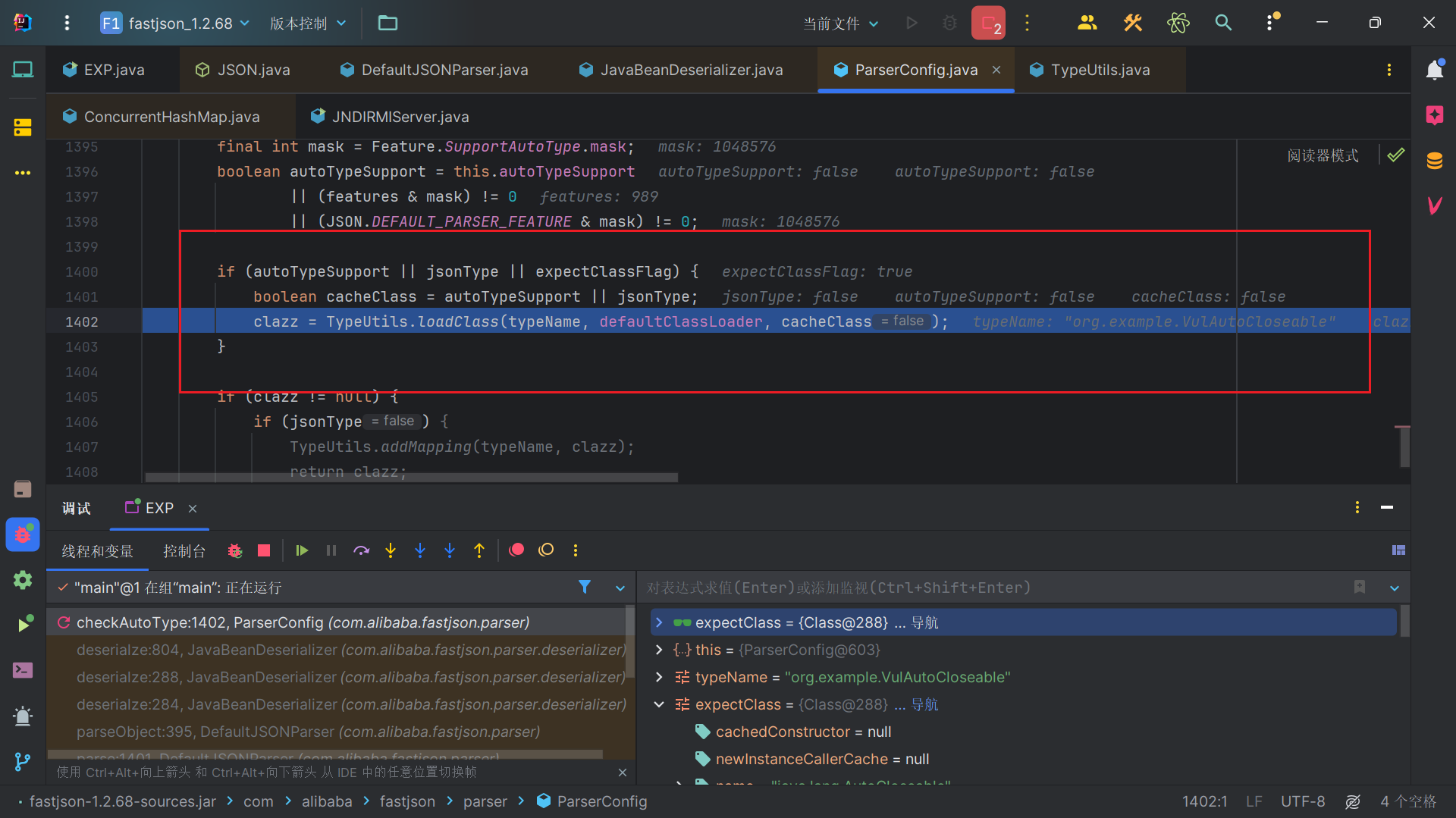Image resolution: width=1456 pixels, height=818 pixels.
Task: Open the pink AI assistant tool window
Action: [x=1434, y=115]
